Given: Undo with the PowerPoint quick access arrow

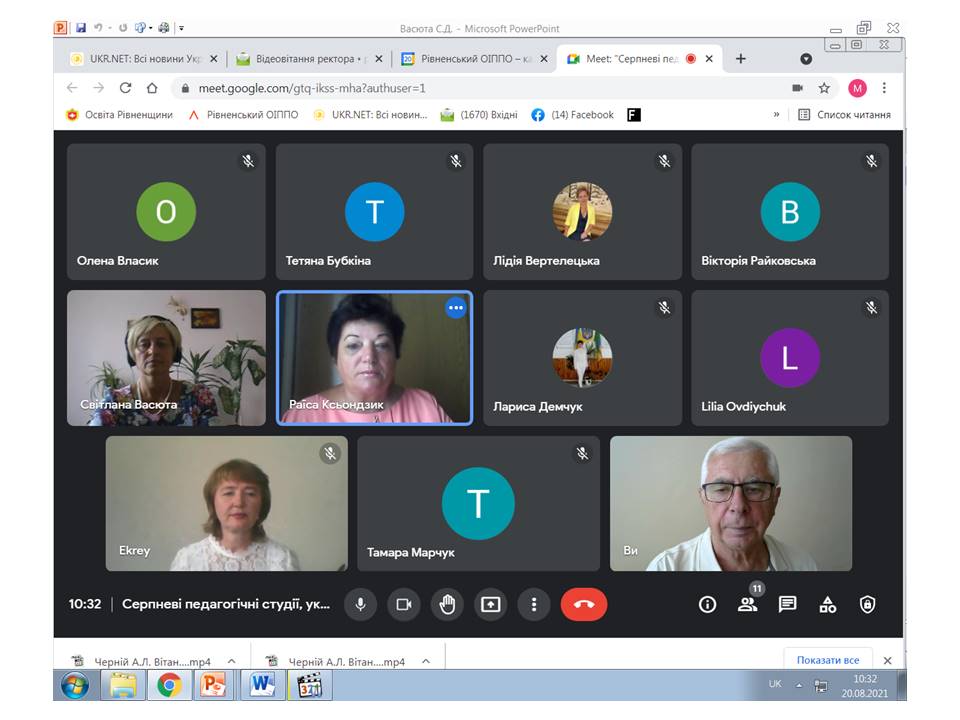Looking at the screenshot, I should point(98,28).
